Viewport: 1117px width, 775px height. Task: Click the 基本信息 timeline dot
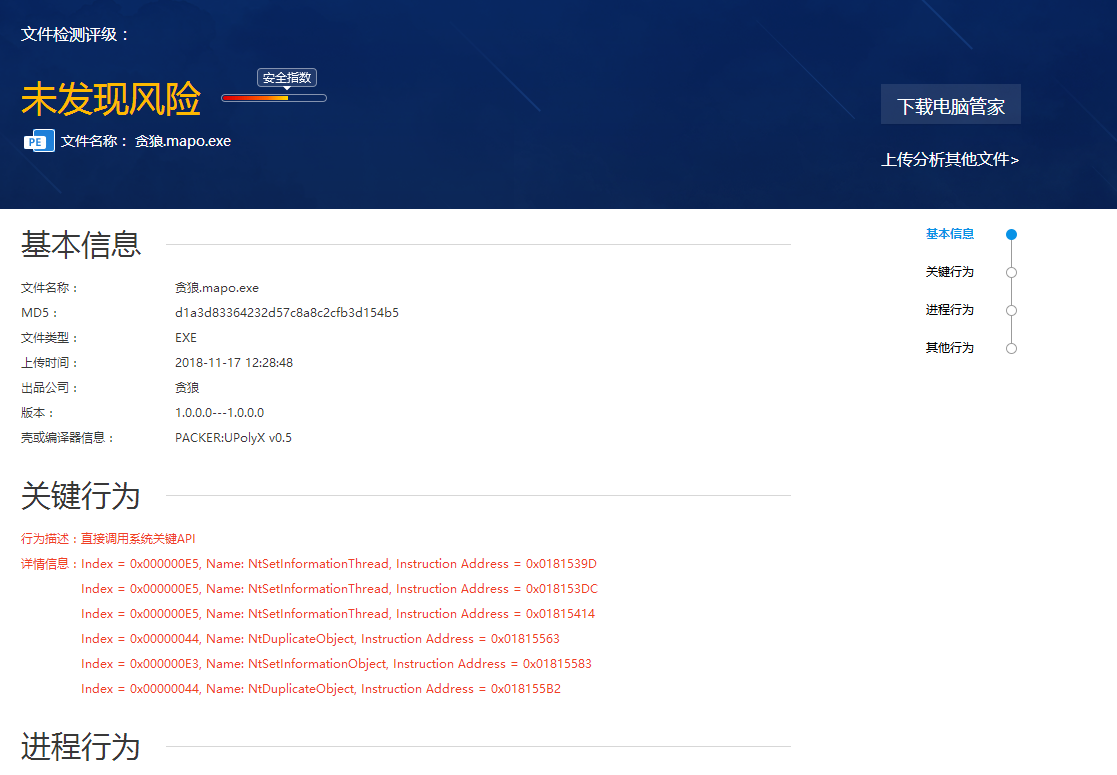(x=1011, y=235)
